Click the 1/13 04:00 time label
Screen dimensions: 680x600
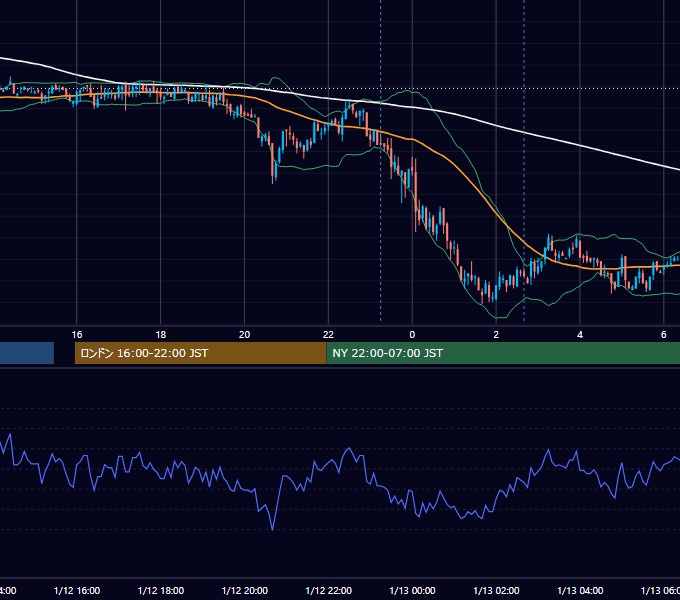click(580, 590)
